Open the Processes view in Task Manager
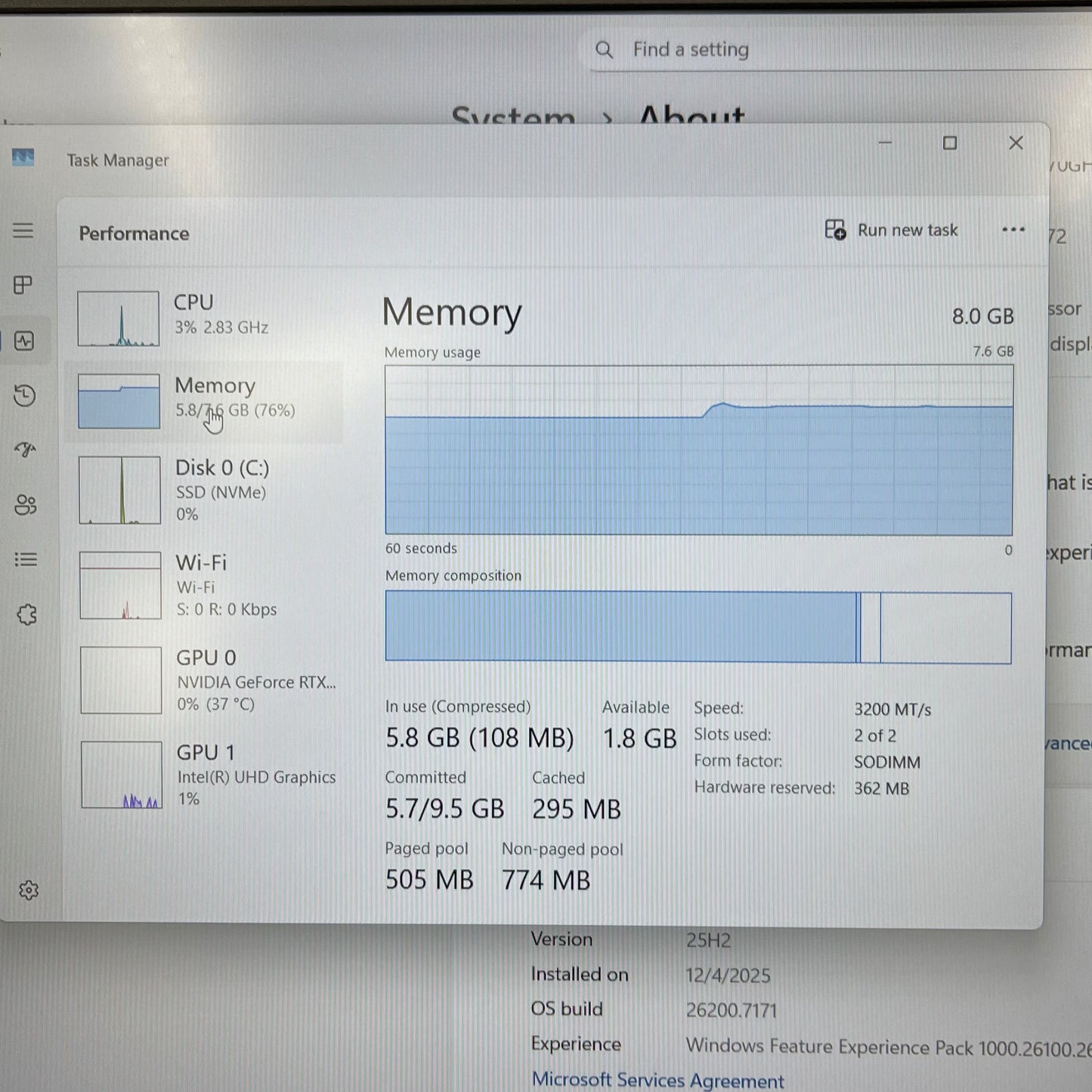The height and width of the screenshot is (1092, 1092). coord(25,285)
